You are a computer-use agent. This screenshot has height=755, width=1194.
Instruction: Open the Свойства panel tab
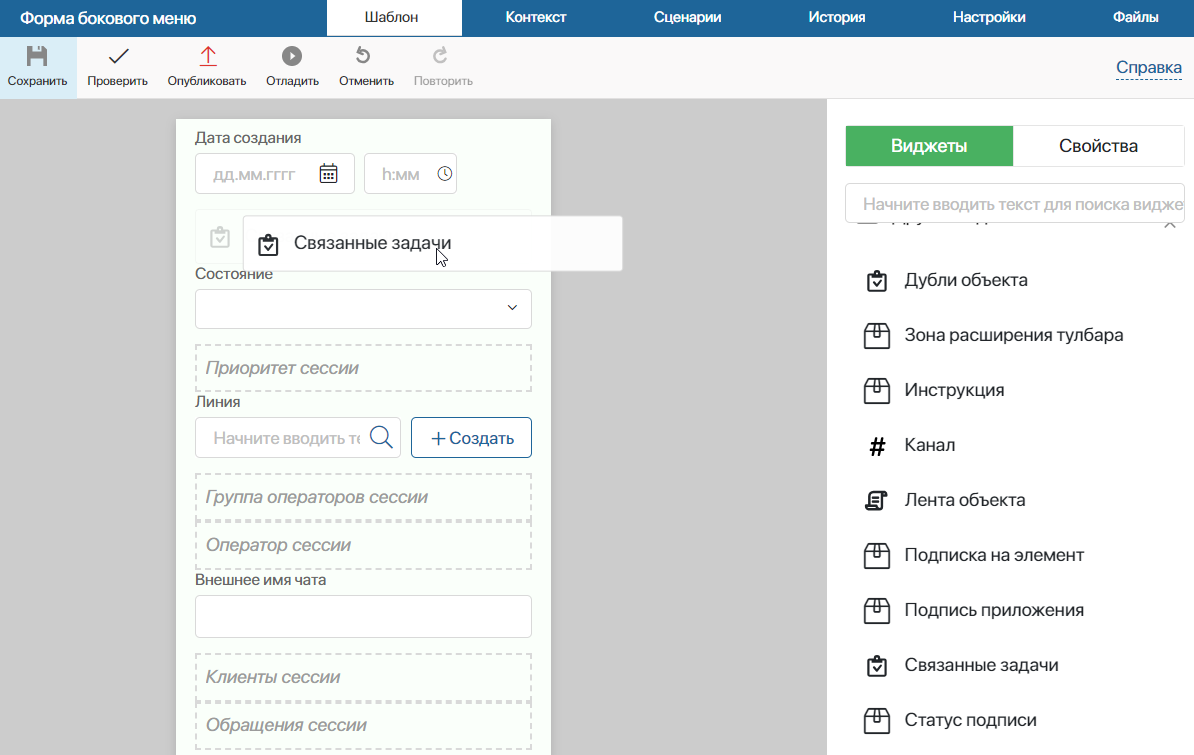tap(1097, 146)
